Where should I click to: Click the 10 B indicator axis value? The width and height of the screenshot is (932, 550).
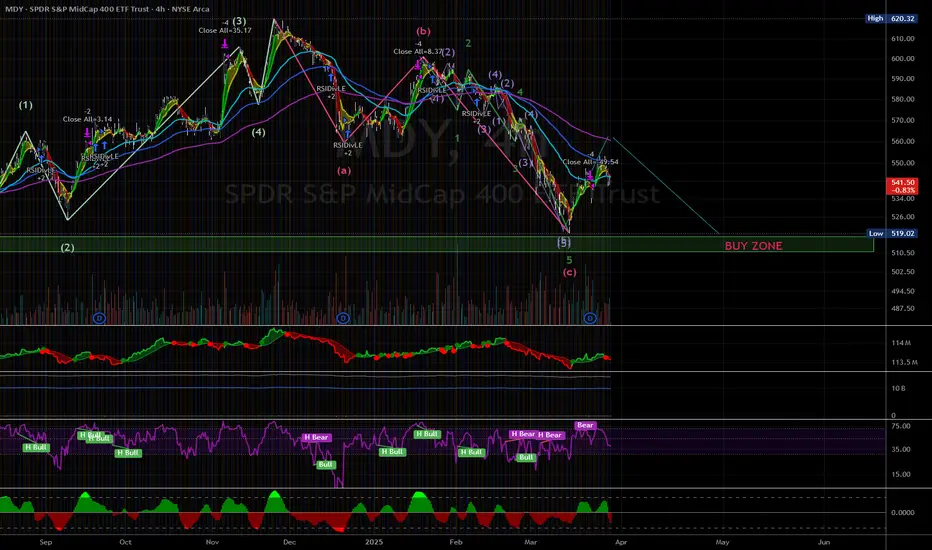click(898, 388)
